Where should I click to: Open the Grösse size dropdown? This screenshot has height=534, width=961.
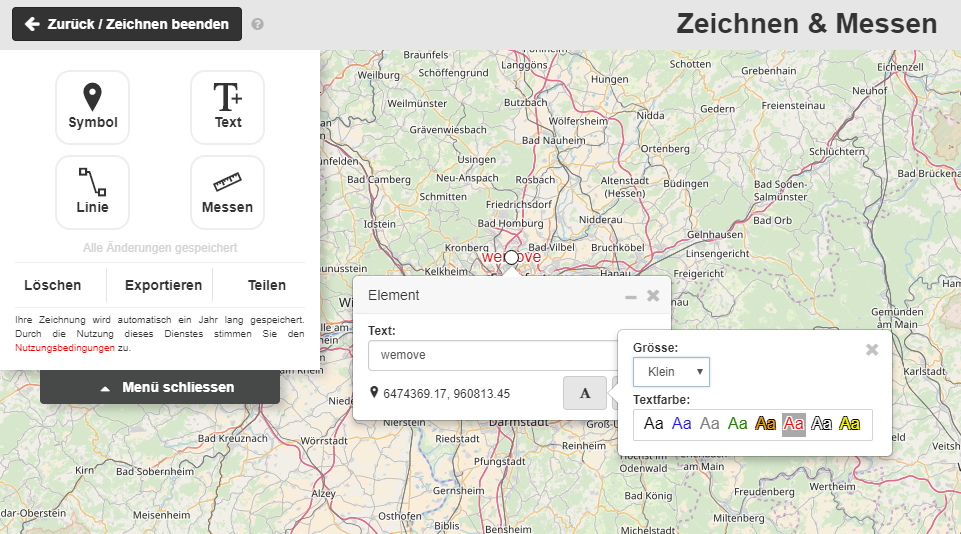[672, 372]
